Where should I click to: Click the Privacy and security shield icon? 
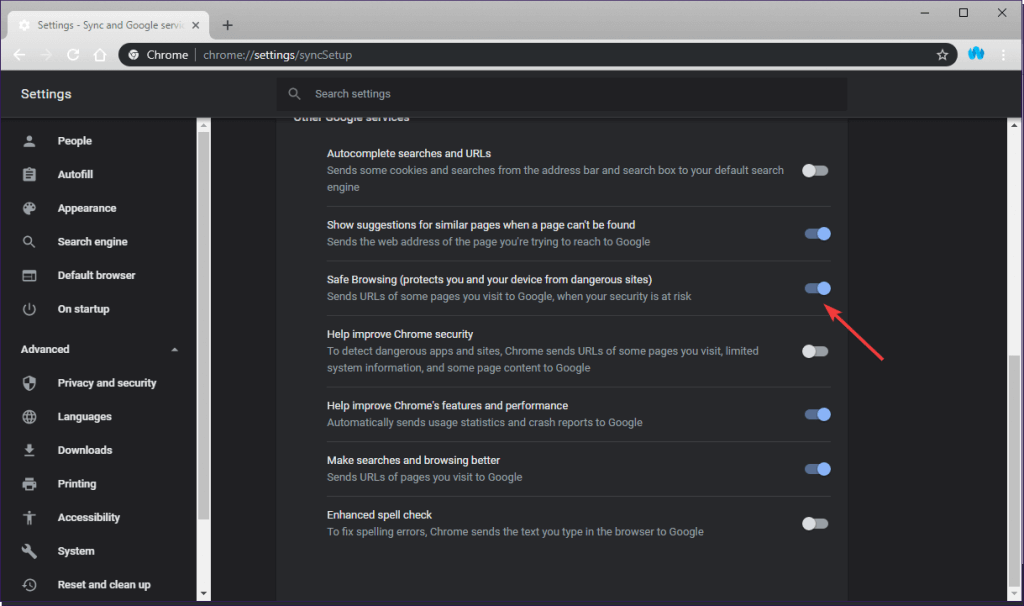[29, 383]
